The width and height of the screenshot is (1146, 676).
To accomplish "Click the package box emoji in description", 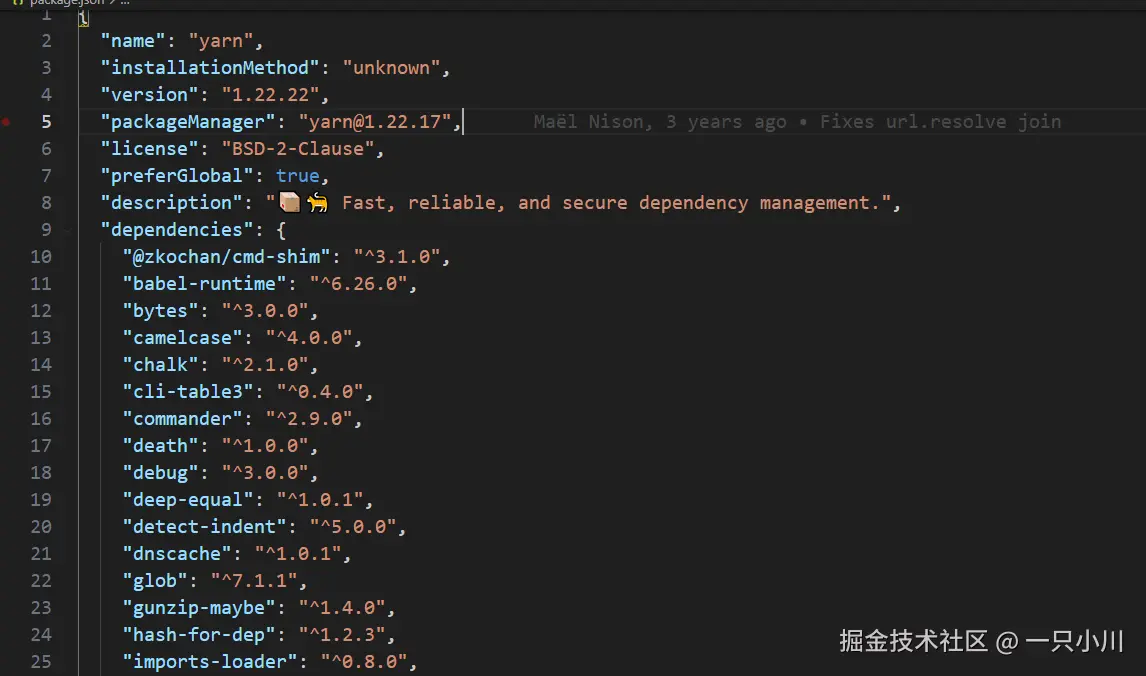I will (290, 202).
